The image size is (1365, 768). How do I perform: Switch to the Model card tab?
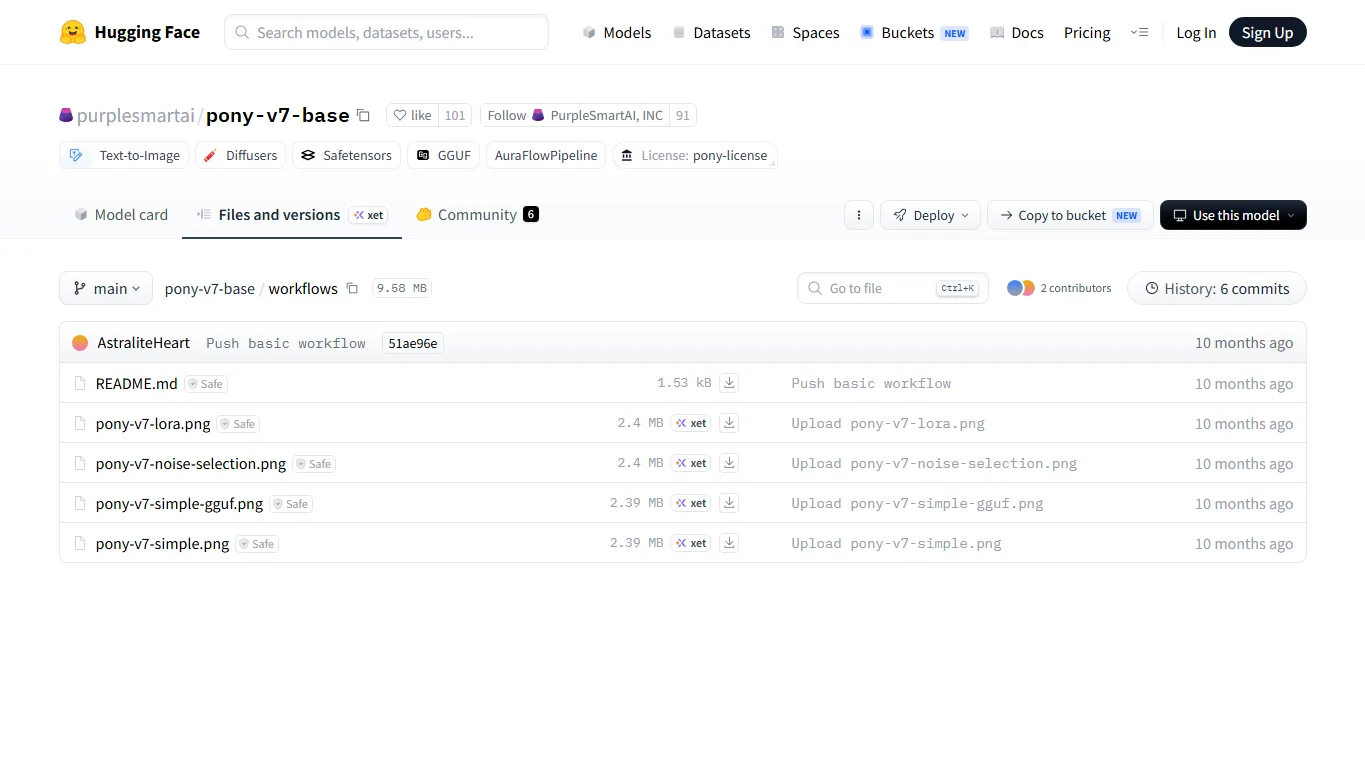pos(121,215)
